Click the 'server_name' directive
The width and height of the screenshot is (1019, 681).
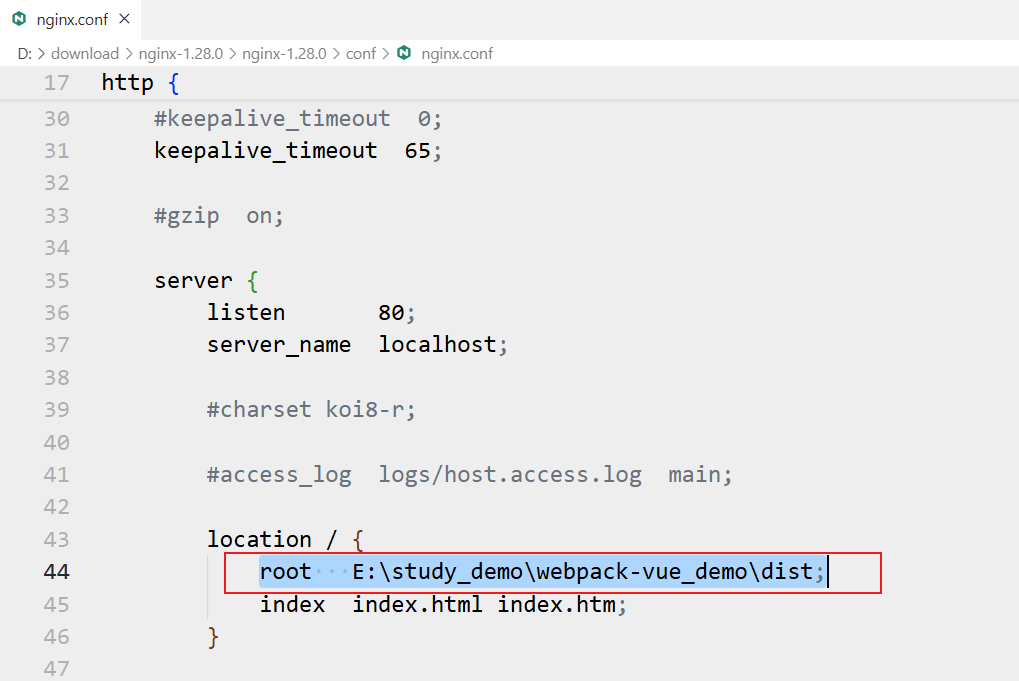click(x=279, y=345)
